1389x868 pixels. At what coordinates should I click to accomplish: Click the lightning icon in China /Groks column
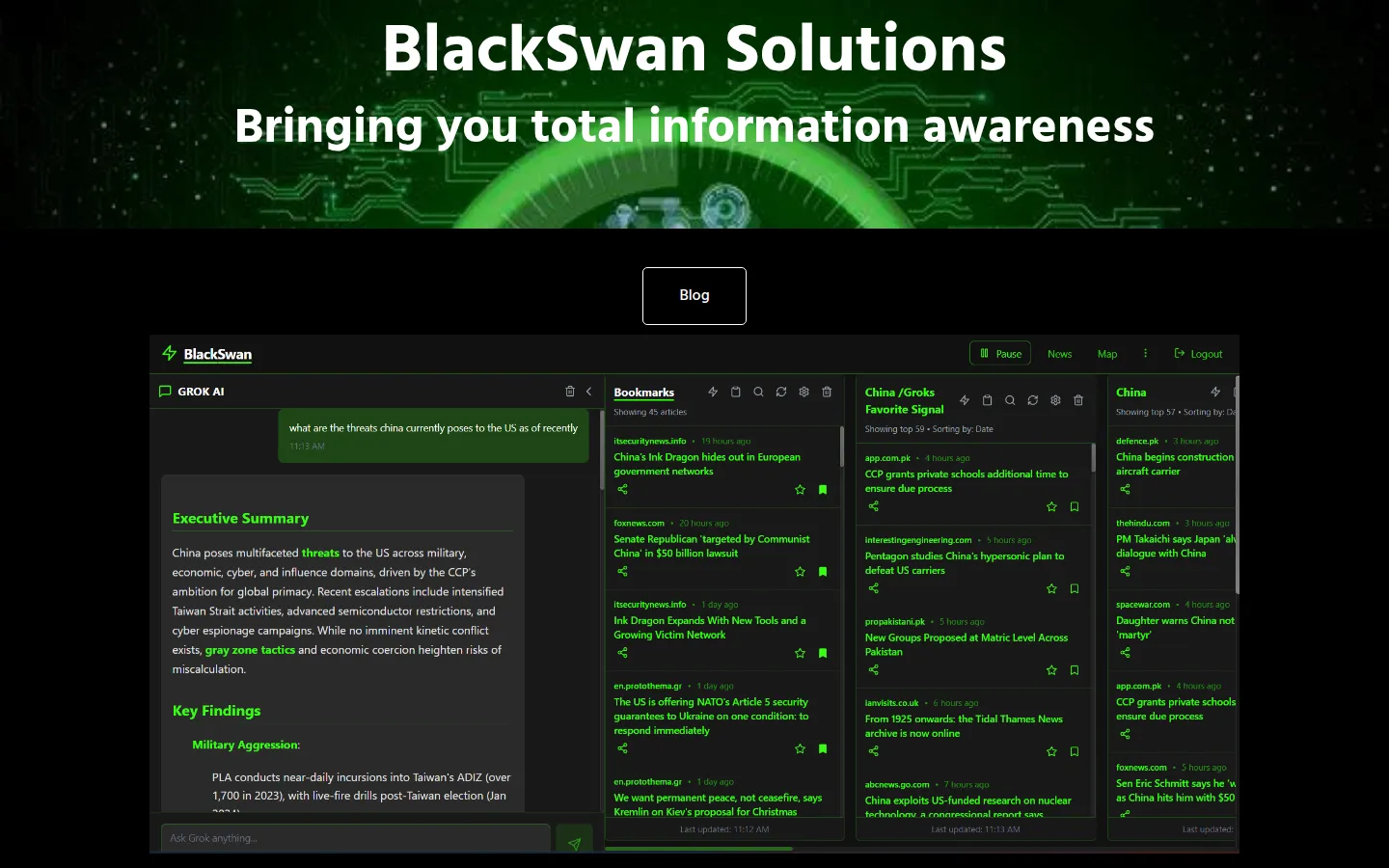(965, 400)
